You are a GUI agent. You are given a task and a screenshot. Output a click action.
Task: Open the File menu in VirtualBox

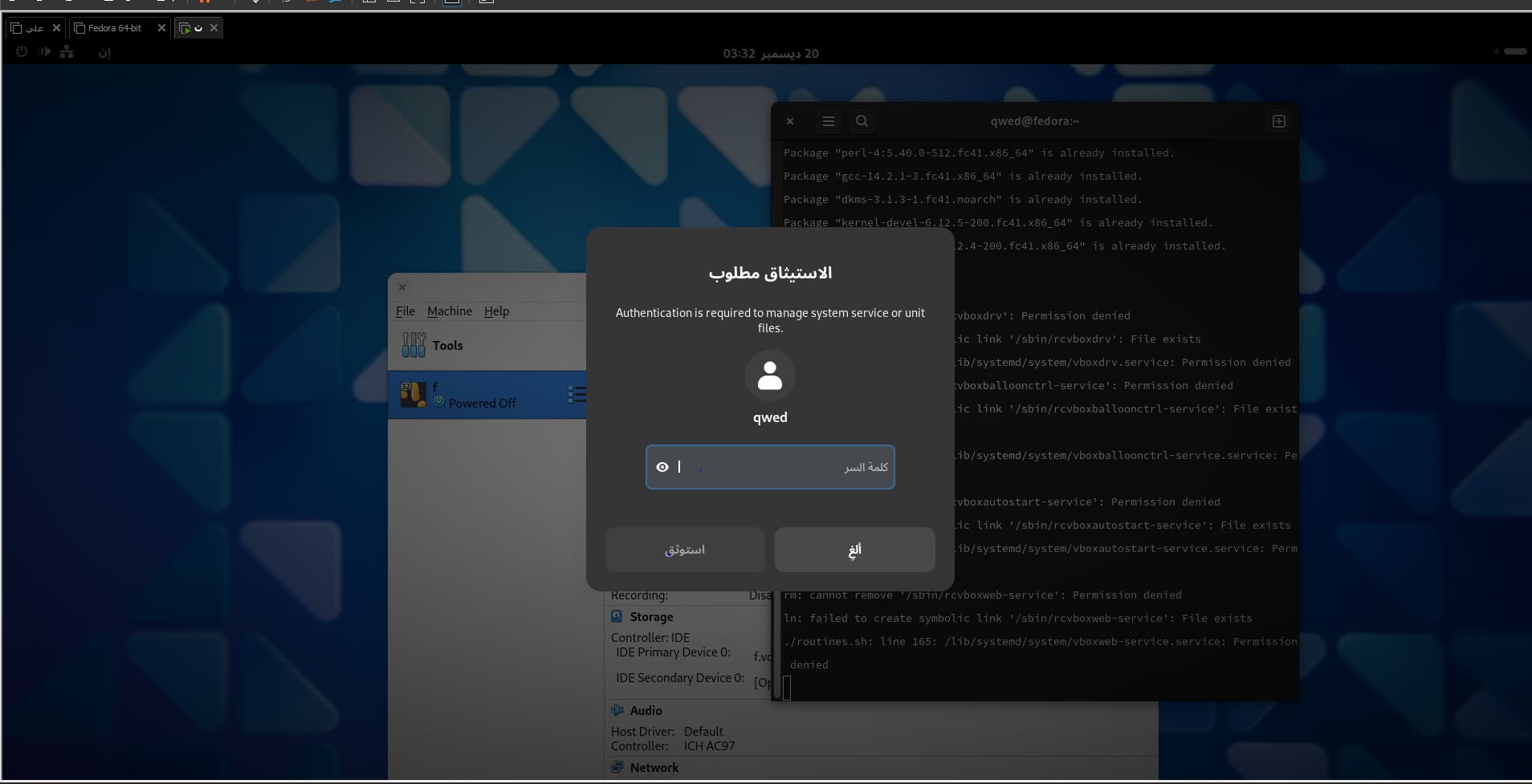405,311
